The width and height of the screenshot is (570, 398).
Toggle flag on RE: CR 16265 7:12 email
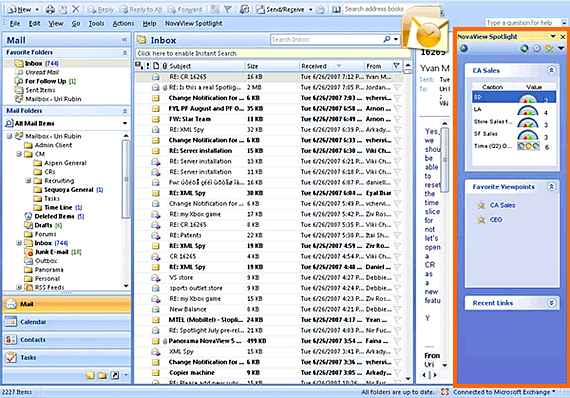coord(398,77)
